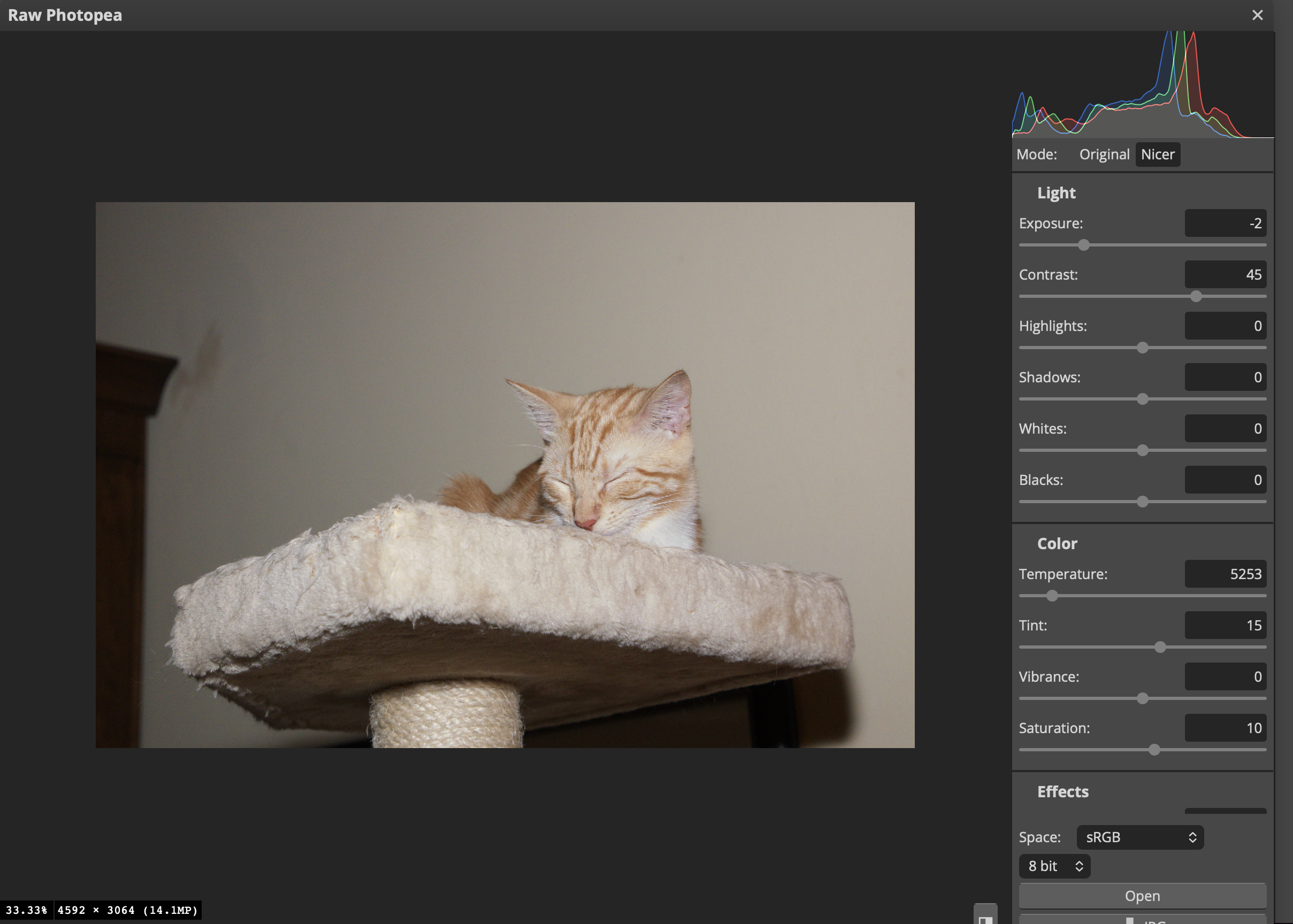The width and height of the screenshot is (1293, 924).
Task: Click the 33.33% zoom indicator
Action: coord(26,910)
